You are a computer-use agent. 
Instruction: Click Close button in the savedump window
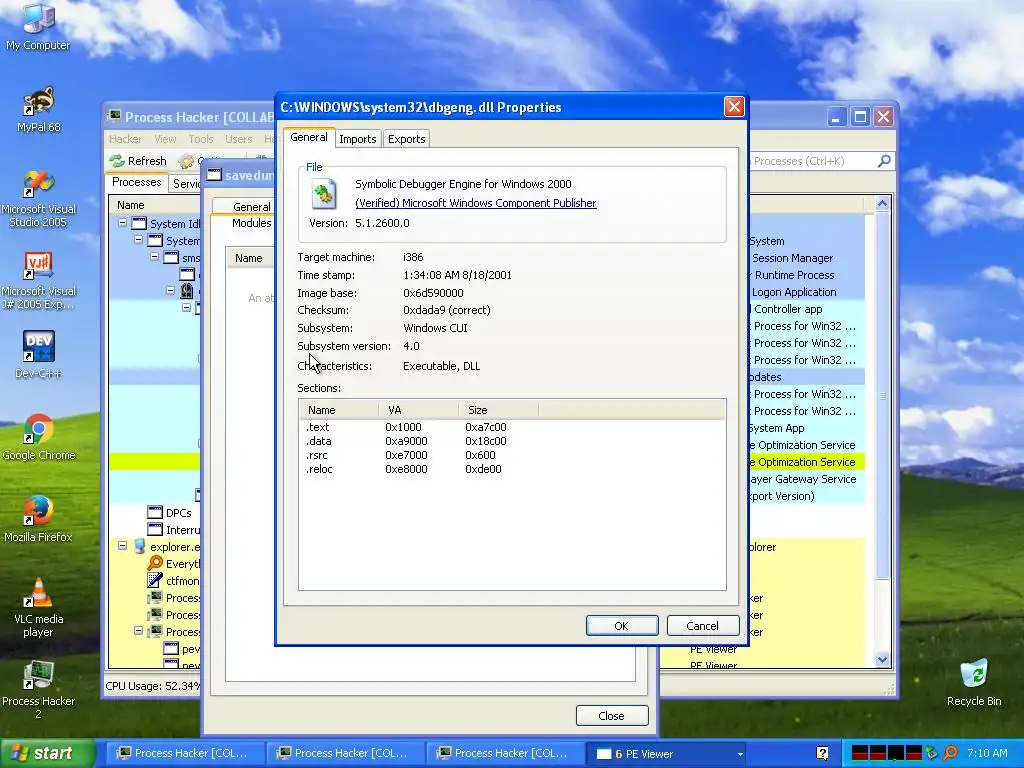tap(612, 716)
